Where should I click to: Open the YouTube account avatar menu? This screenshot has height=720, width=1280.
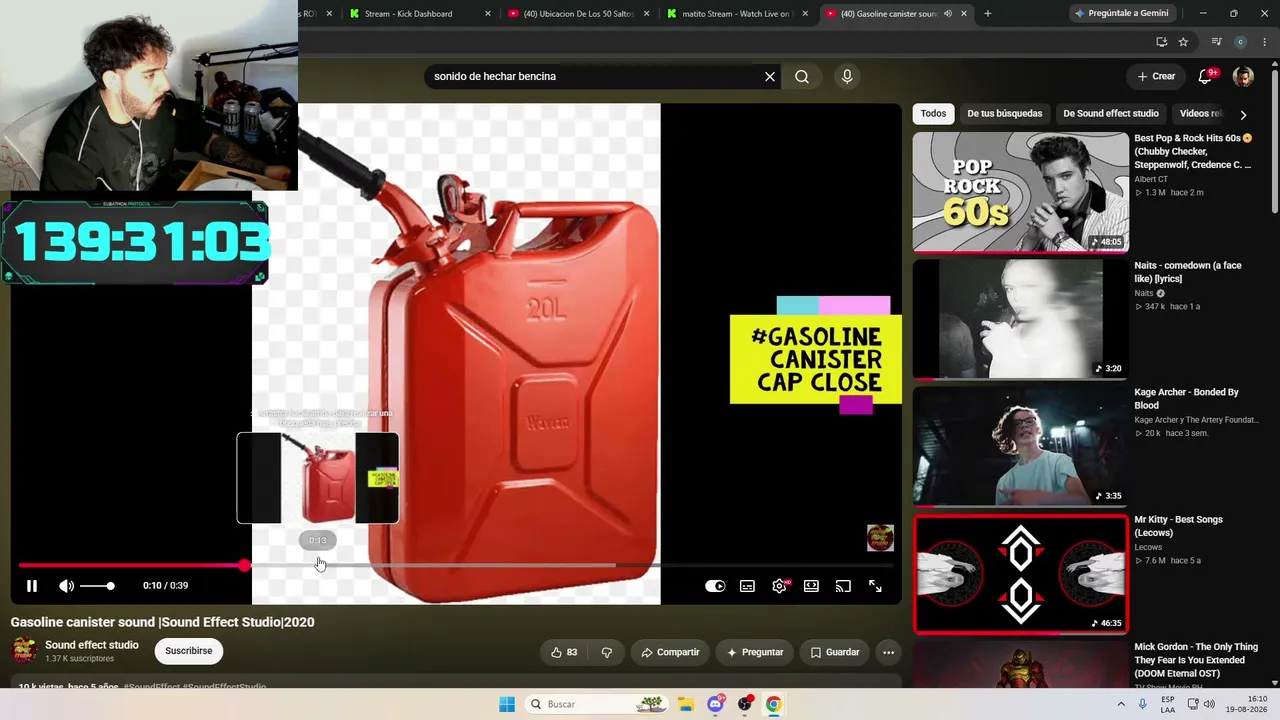(x=1243, y=76)
